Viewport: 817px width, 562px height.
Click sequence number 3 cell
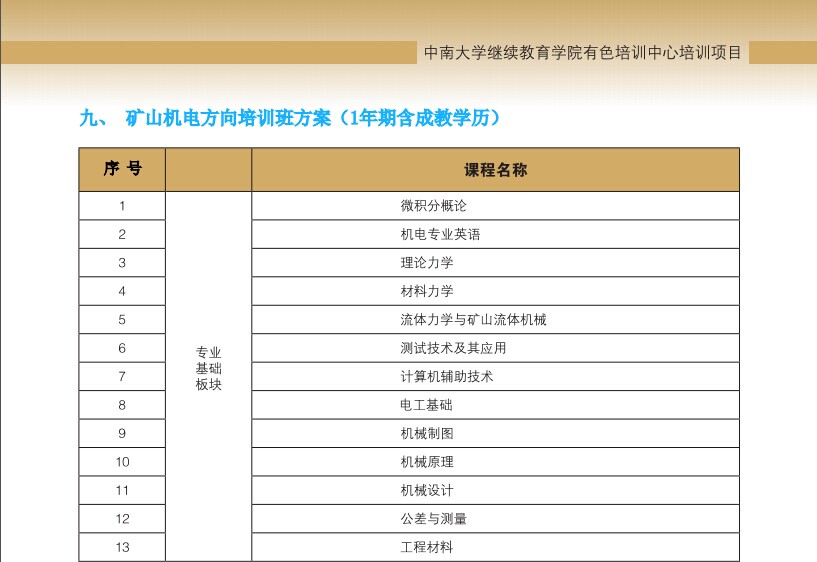click(122, 263)
